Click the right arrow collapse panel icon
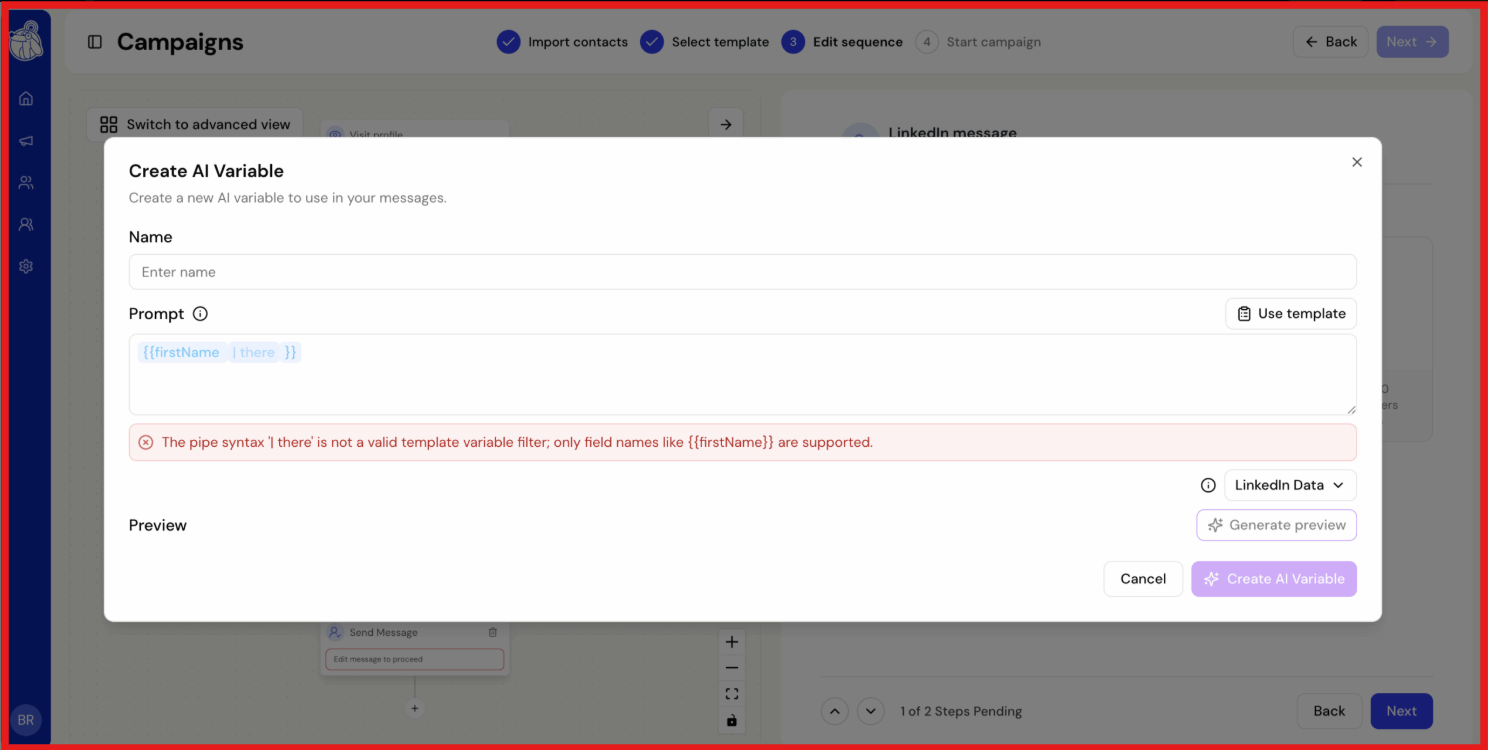1488x750 pixels. 726,125
